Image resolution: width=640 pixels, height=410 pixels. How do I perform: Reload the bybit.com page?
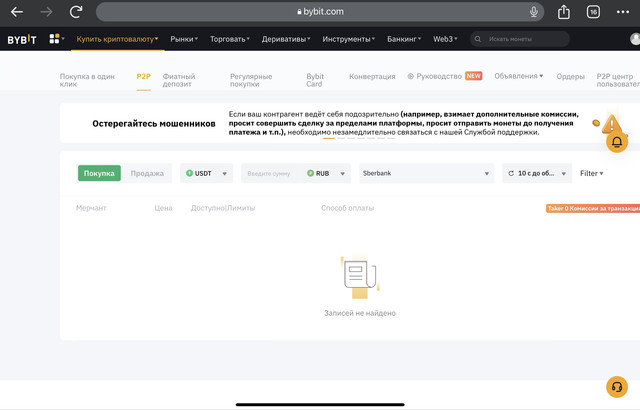click(x=76, y=11)
